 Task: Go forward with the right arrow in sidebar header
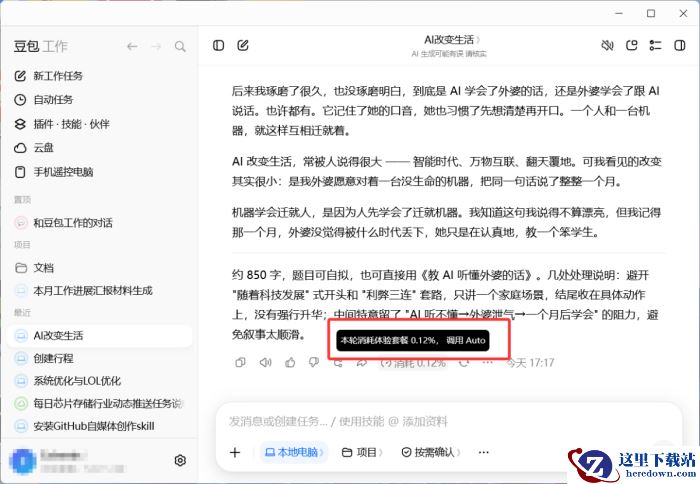click(x=156, y=46)
